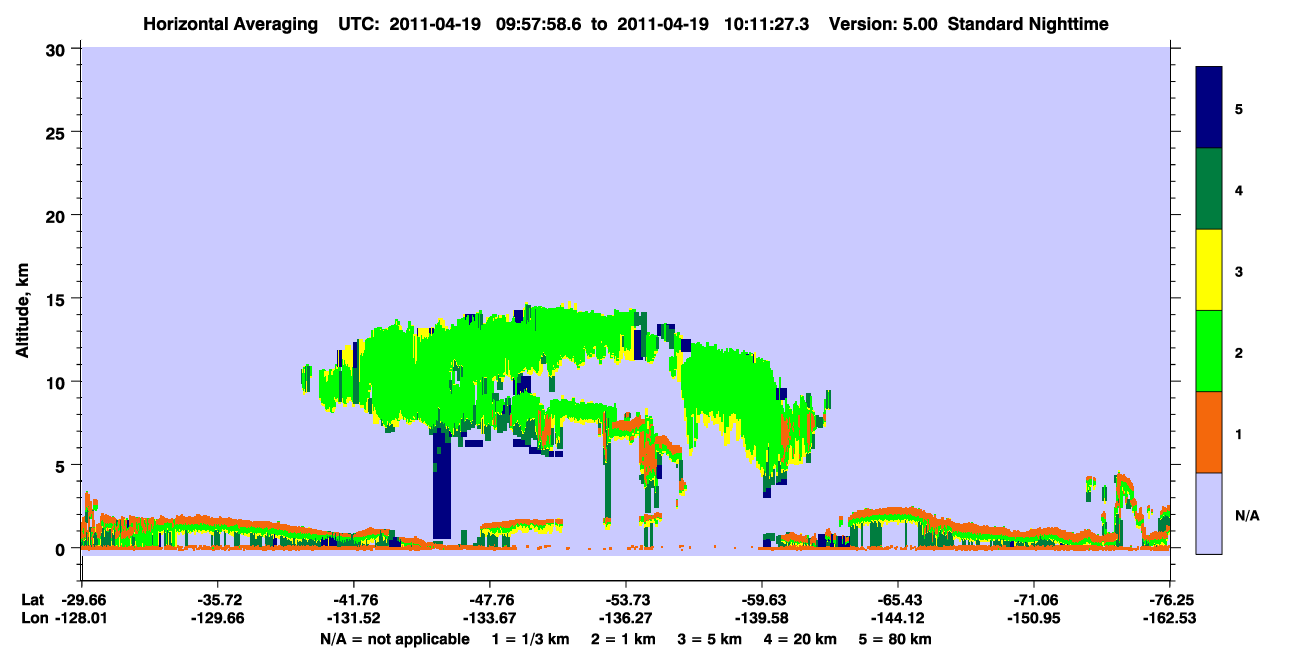
Task: Click longitude value '-128.01'
Action: [81, 619]
